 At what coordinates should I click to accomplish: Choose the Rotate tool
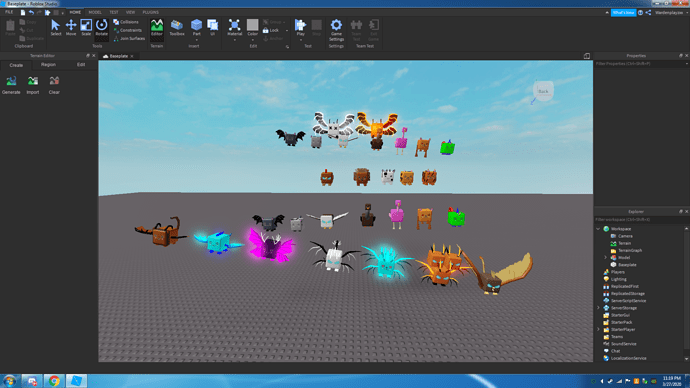[x=102, y=27]
